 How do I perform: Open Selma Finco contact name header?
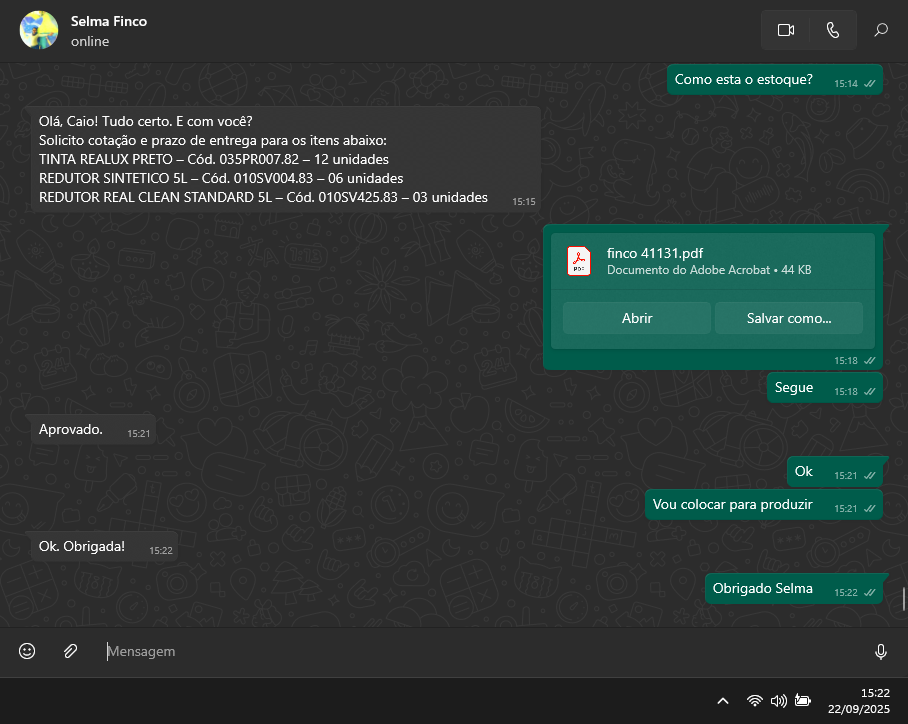[109, 21]
